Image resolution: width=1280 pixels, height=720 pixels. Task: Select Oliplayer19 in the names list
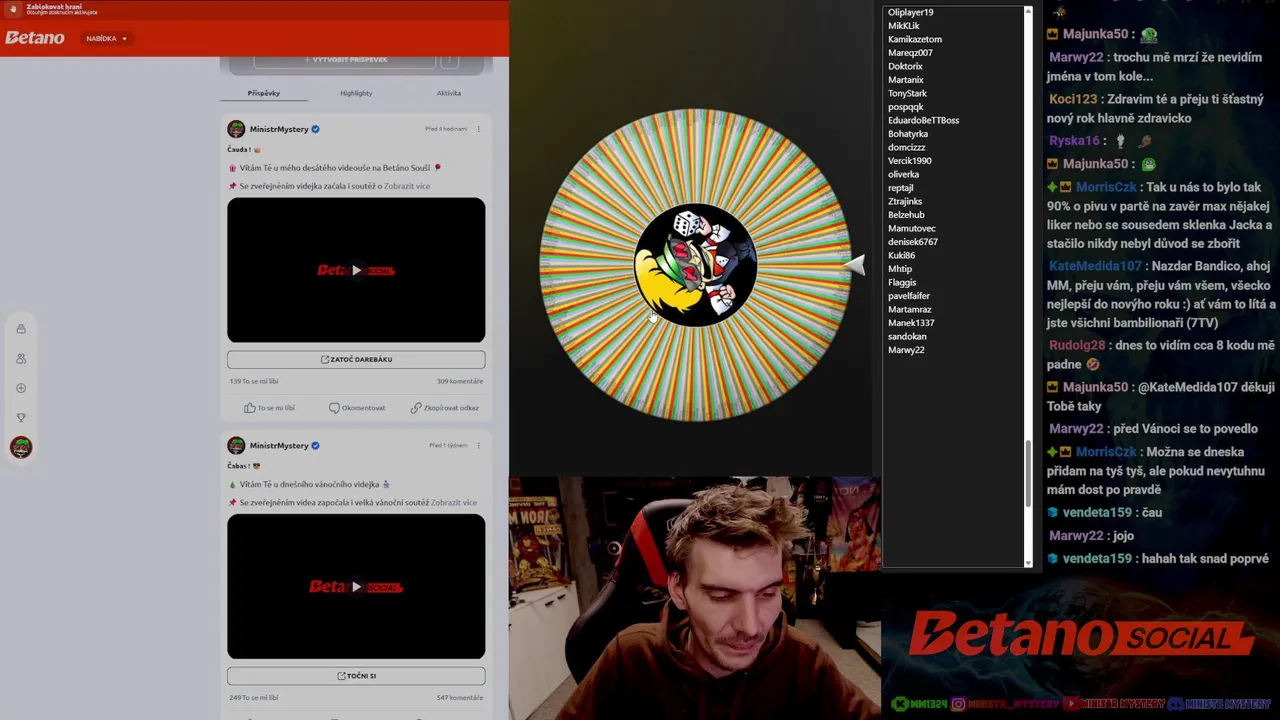911,12
